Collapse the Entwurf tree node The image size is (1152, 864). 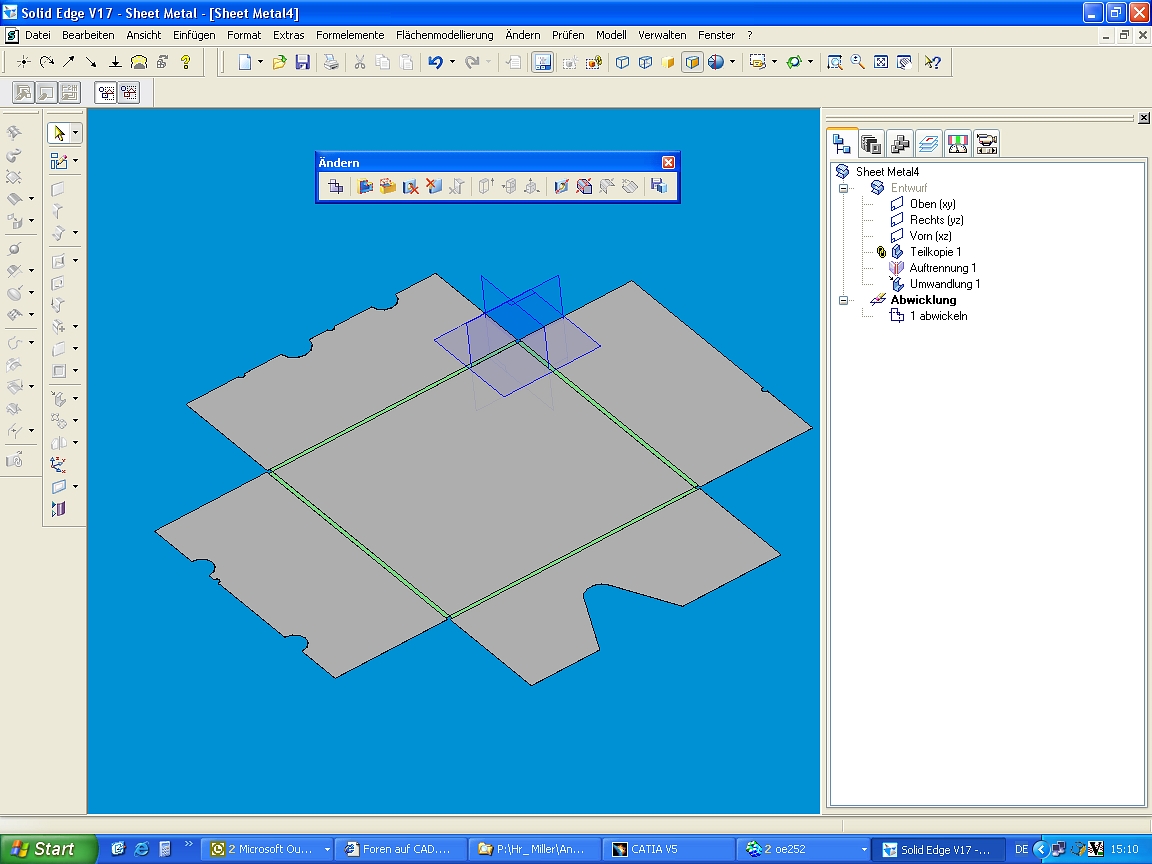(843, 188)
